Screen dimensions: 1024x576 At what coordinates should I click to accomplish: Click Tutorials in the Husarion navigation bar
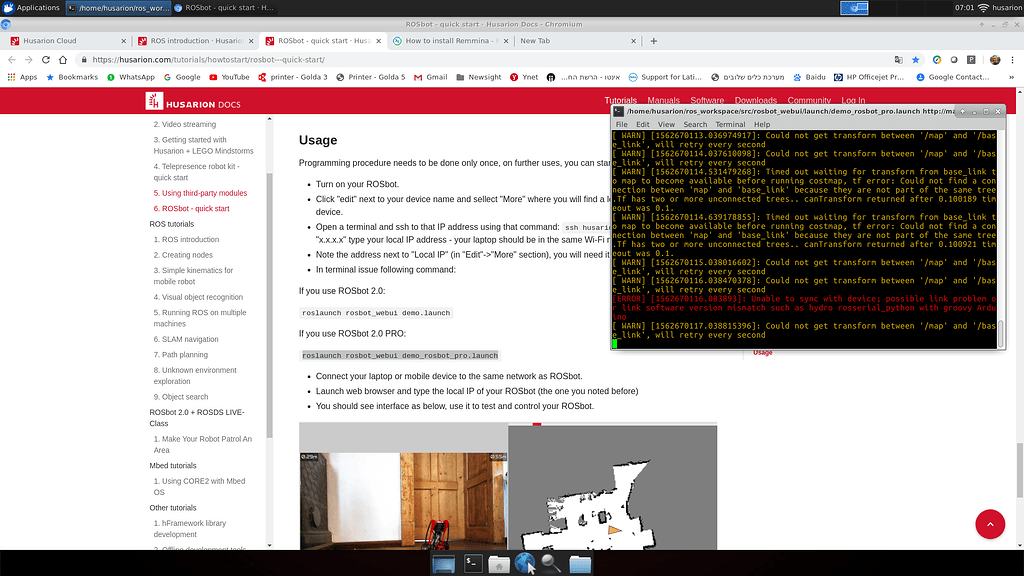click(620, 100)
